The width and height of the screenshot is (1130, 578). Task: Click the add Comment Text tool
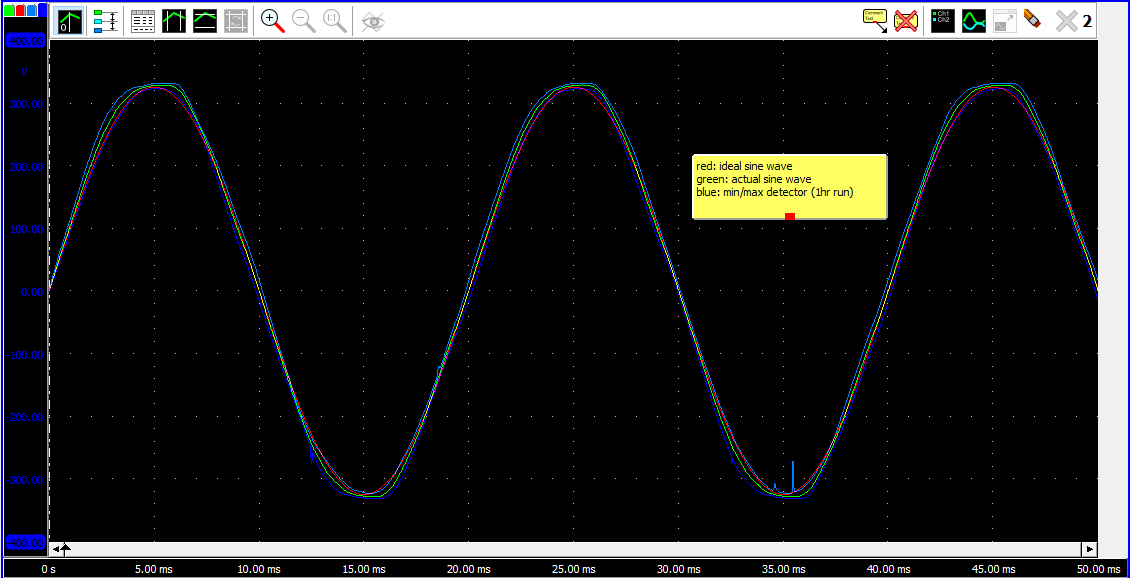coord(874,20)
